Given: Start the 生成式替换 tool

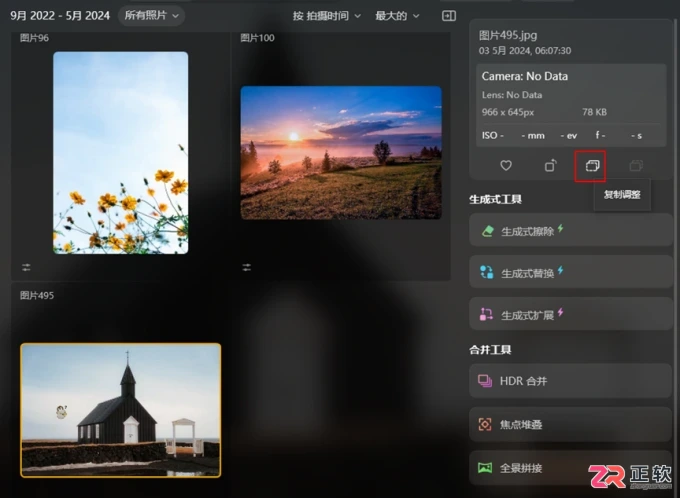Looking at the screenshot, I should (570, 272).
